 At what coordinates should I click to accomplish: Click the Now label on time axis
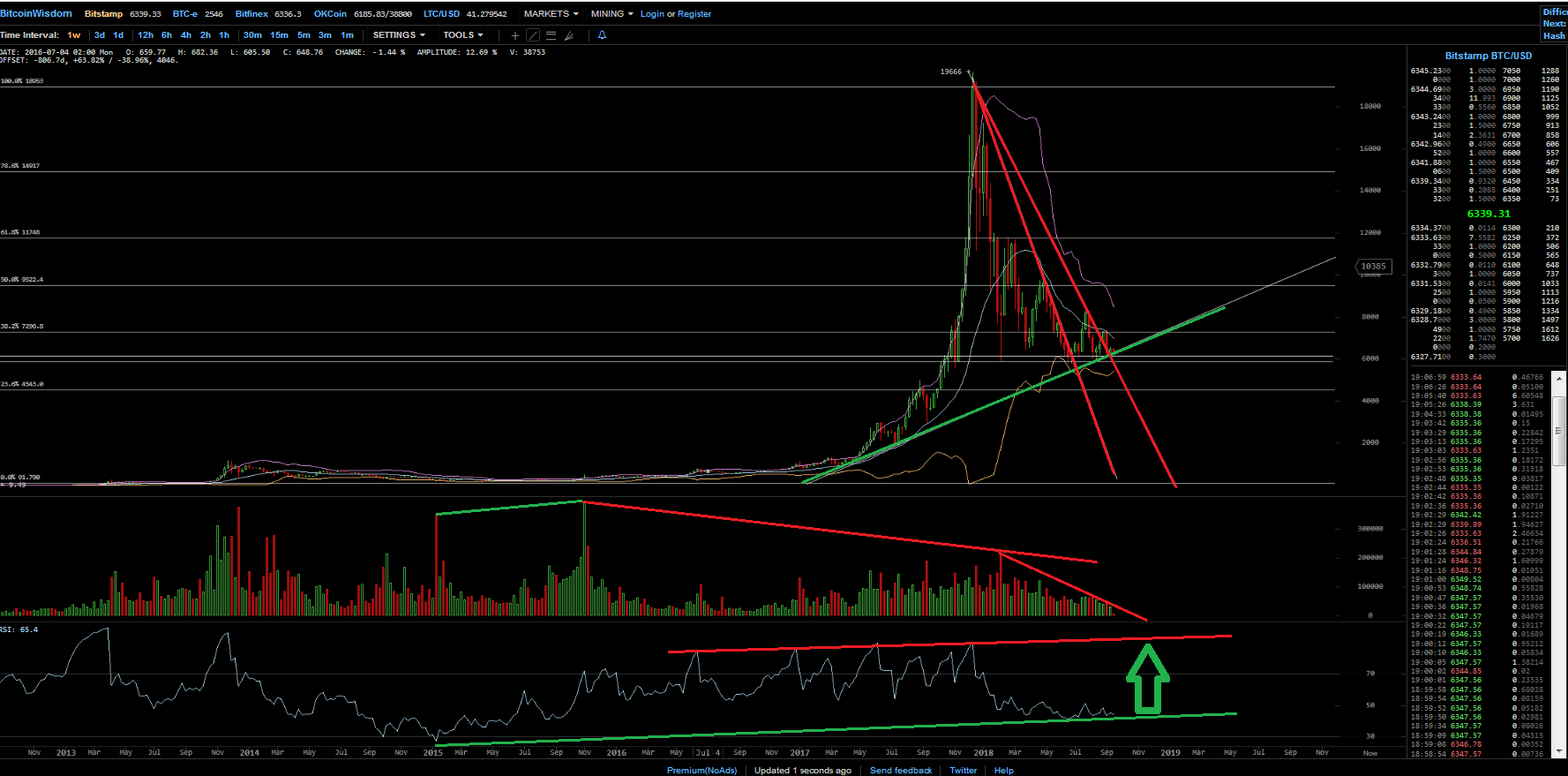click(1369, 753)
